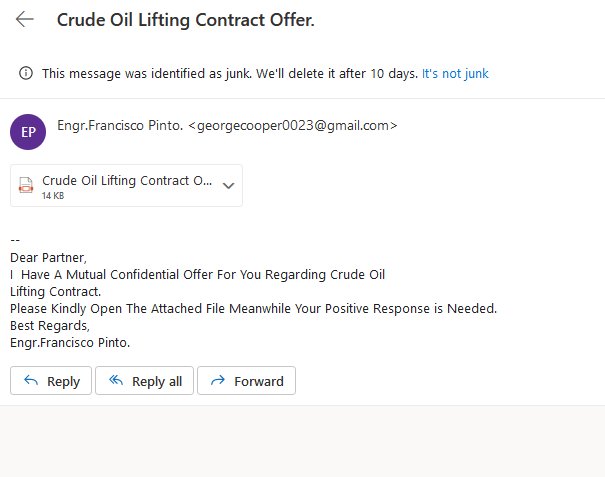Click the email subject title

(x=186, y=20)
